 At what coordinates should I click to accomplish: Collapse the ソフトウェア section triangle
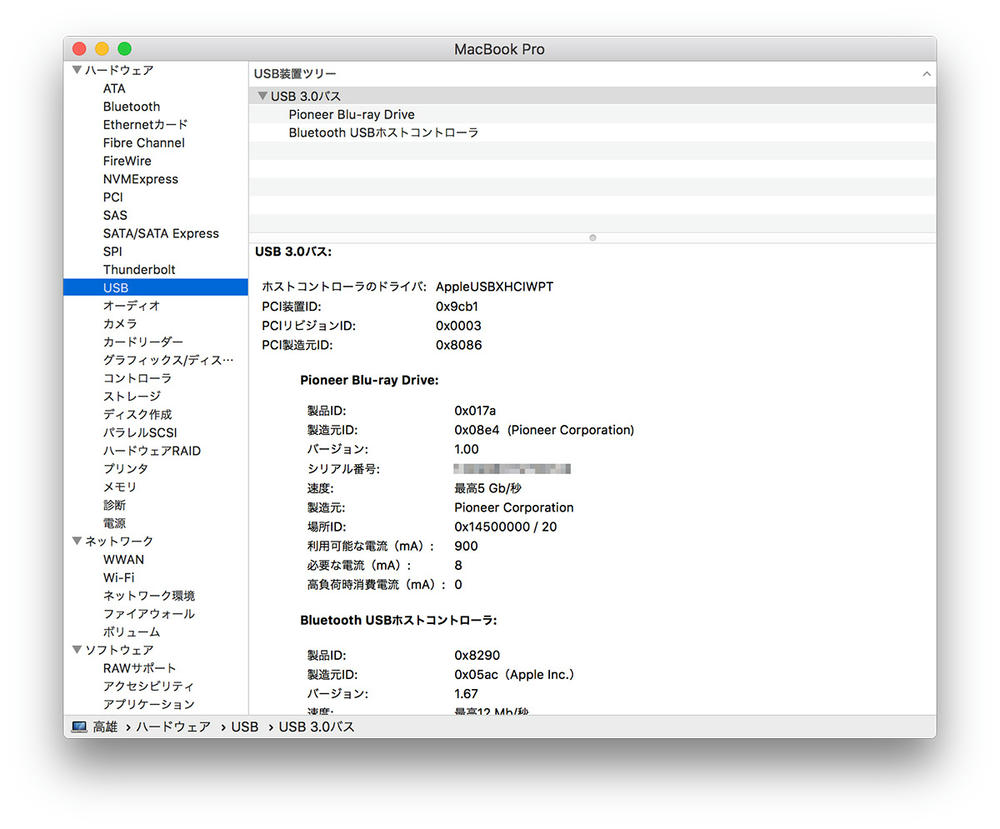click(77, 649)
